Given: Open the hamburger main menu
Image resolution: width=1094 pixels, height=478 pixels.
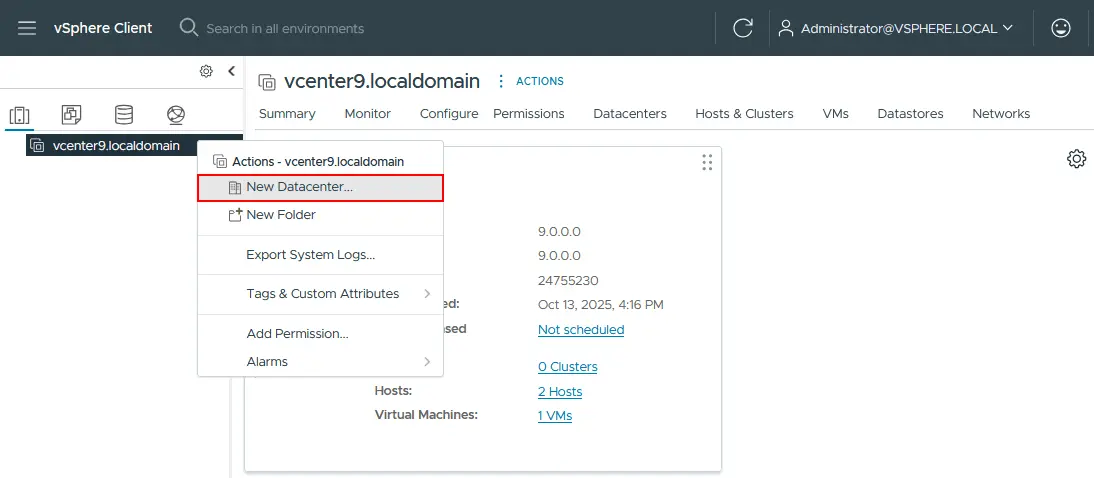Looking at the screenshot, I should [27, 28].
